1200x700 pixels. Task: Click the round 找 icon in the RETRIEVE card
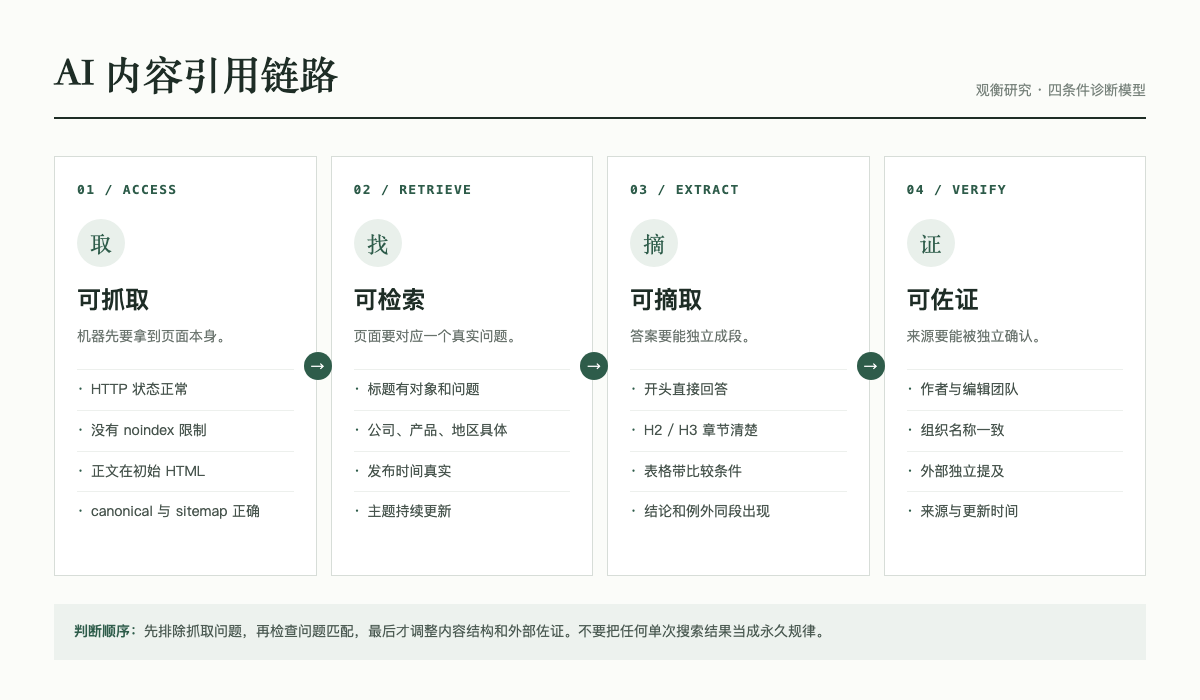378,243
